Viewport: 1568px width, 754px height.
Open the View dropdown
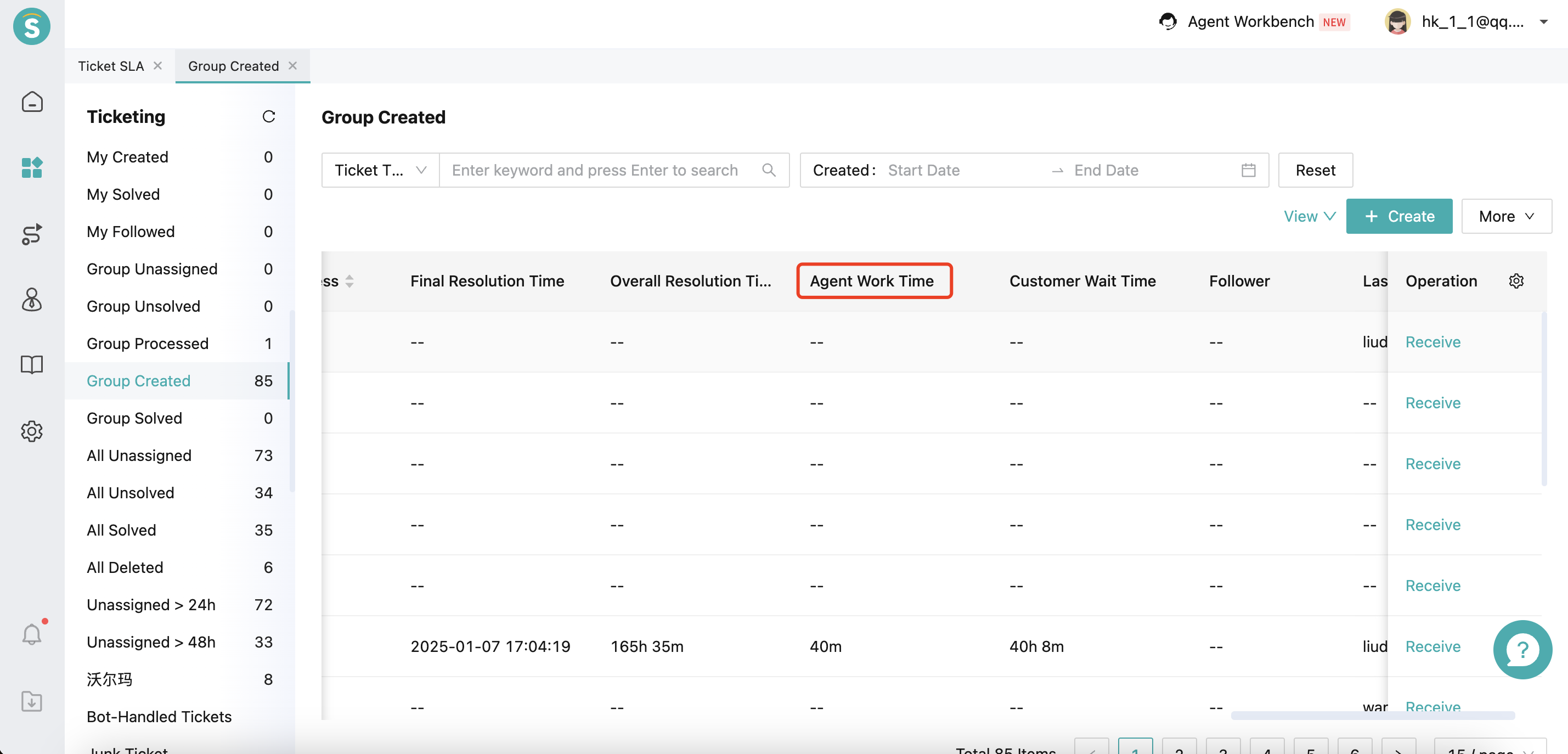point(1310,216)
